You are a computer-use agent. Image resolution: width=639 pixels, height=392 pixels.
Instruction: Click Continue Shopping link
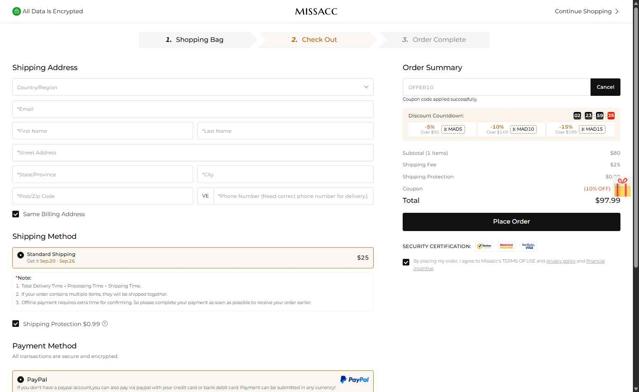click(x=586, y=11)
